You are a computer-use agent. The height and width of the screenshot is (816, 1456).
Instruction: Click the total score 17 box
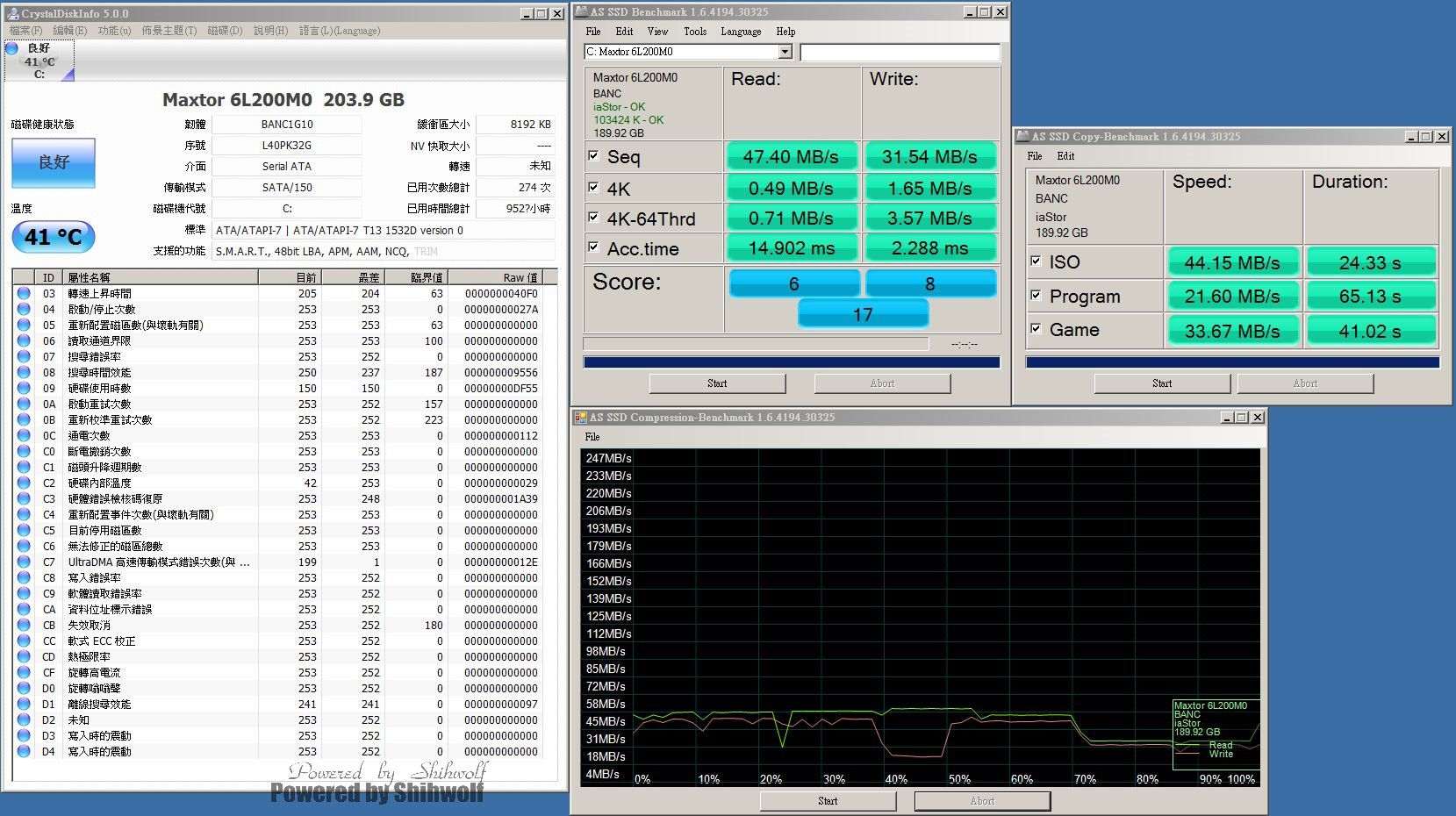[863, 314]
